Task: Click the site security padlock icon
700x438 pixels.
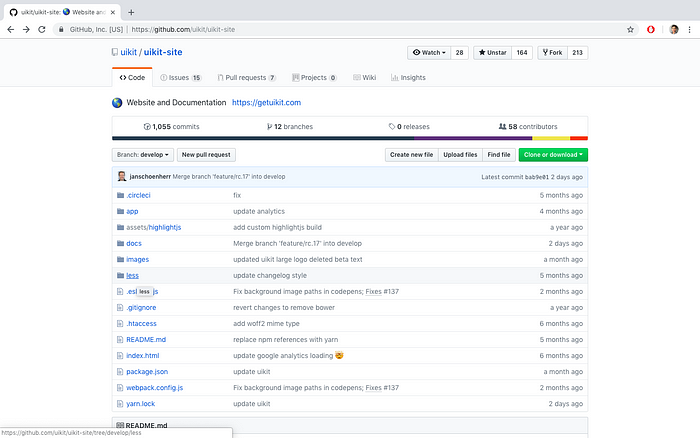Action: (61, 29)
